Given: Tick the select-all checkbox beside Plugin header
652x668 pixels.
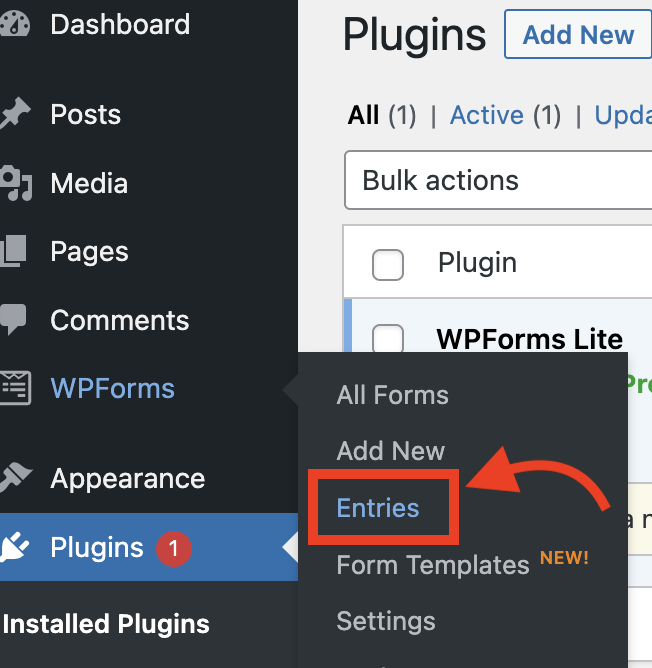Looking at the screenshot, I should point(388,265).
